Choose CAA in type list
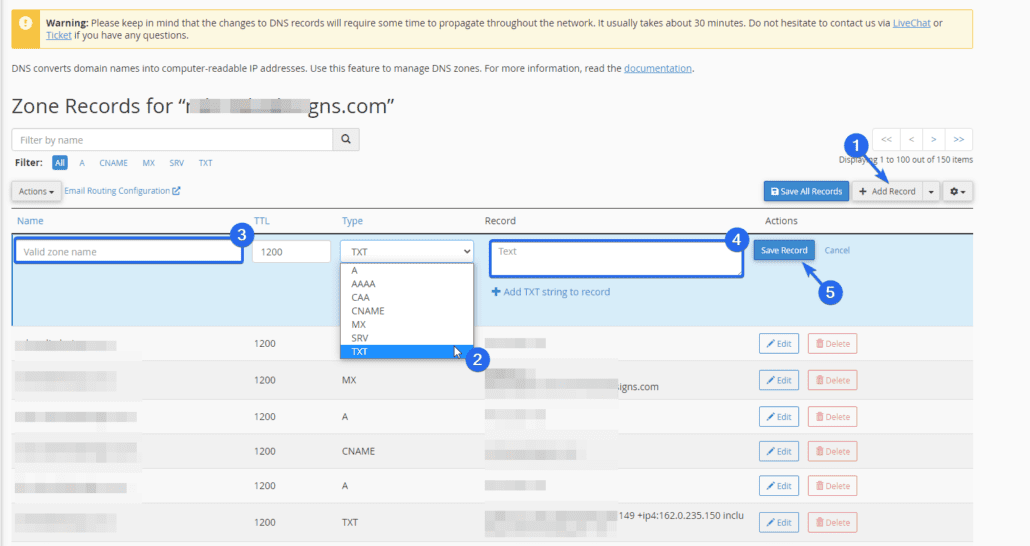The width and height of the screenshot is (1030, 546). (407, 297)
